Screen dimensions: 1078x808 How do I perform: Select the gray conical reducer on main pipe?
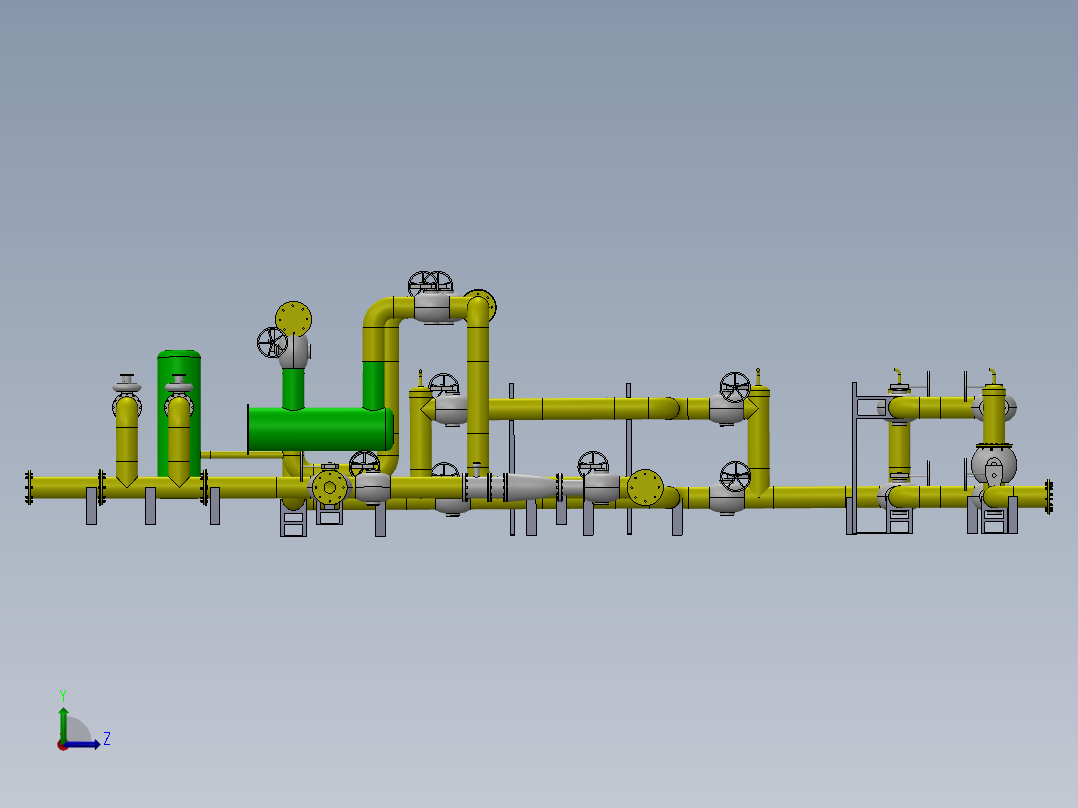(x=531, y=487)
